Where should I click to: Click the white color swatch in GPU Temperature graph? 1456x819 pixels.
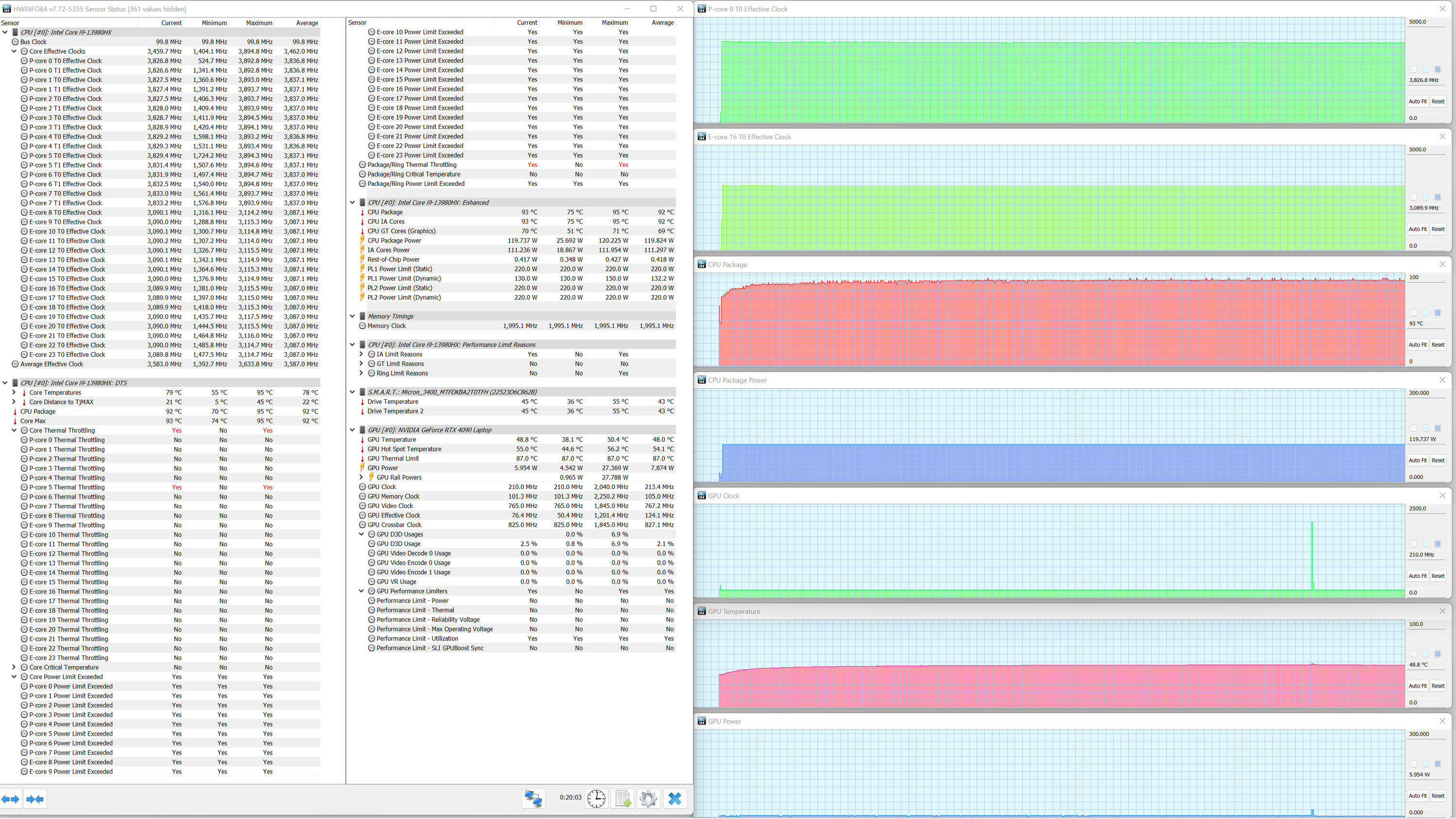point(1414,654)
